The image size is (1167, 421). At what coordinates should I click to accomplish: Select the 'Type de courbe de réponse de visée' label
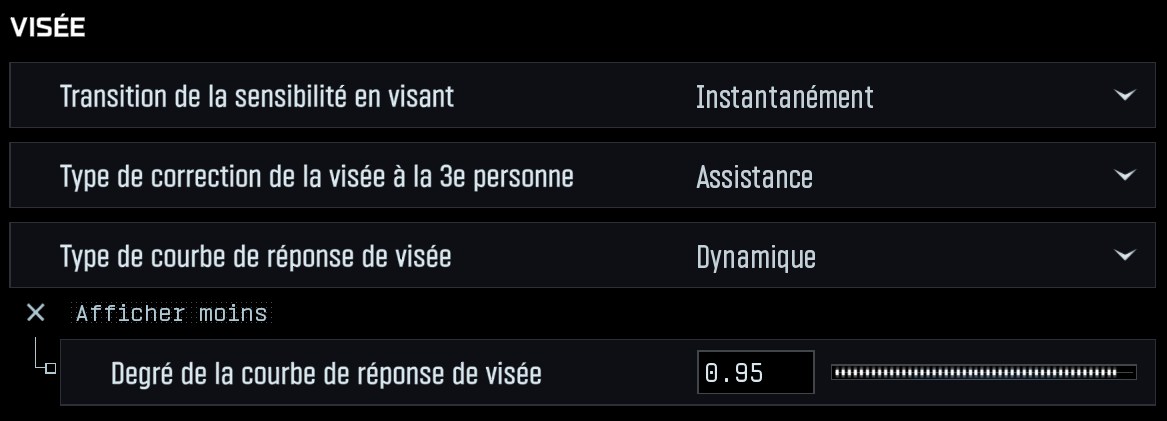[256, 257]
